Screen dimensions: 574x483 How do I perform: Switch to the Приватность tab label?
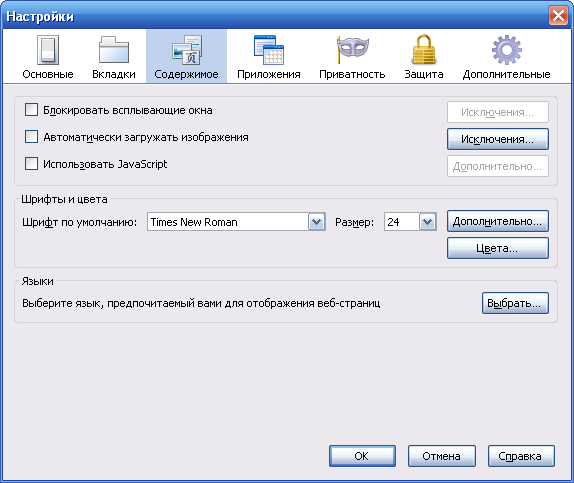(352, 74)
